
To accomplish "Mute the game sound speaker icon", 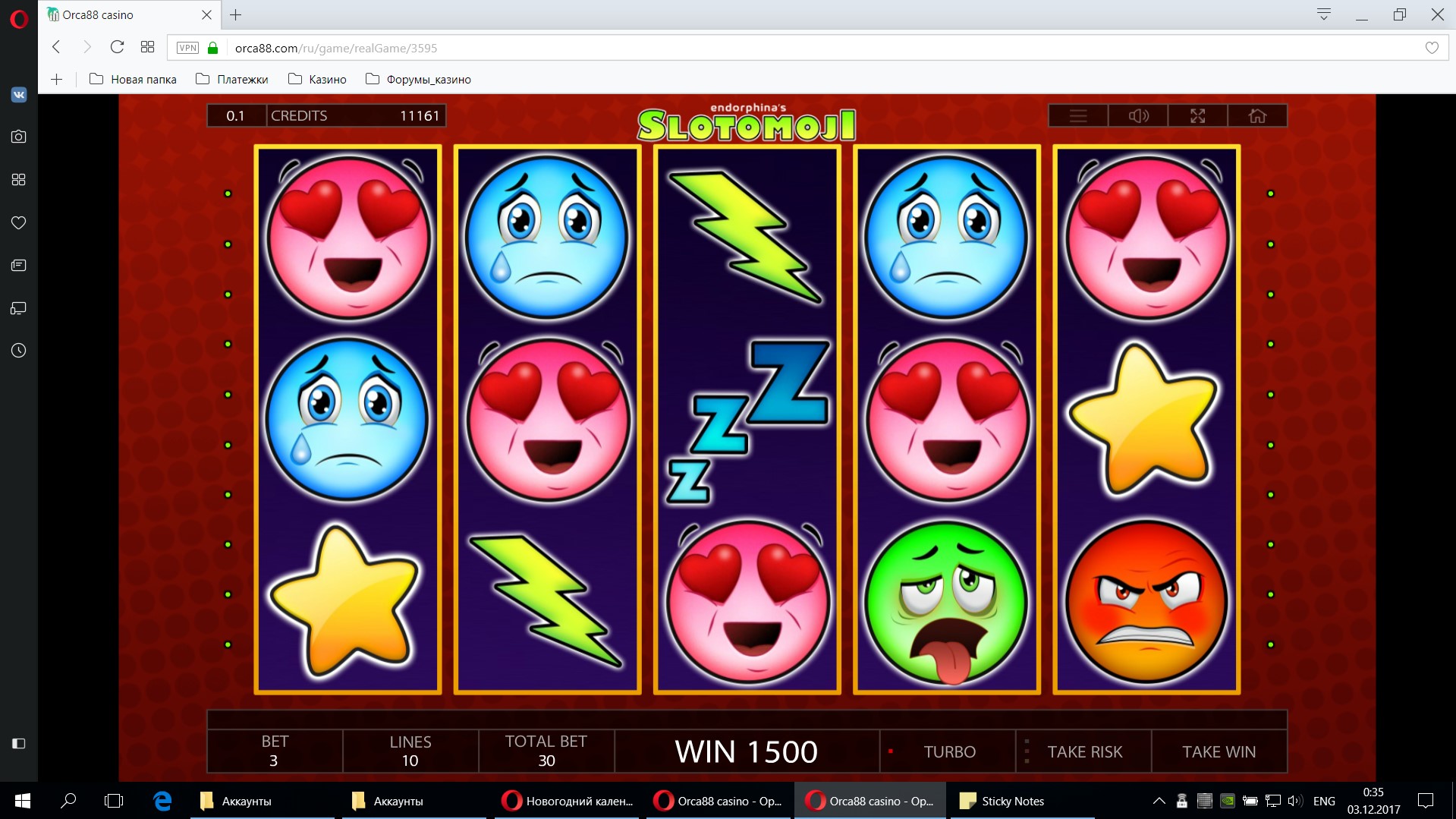I will (1138, 116).
